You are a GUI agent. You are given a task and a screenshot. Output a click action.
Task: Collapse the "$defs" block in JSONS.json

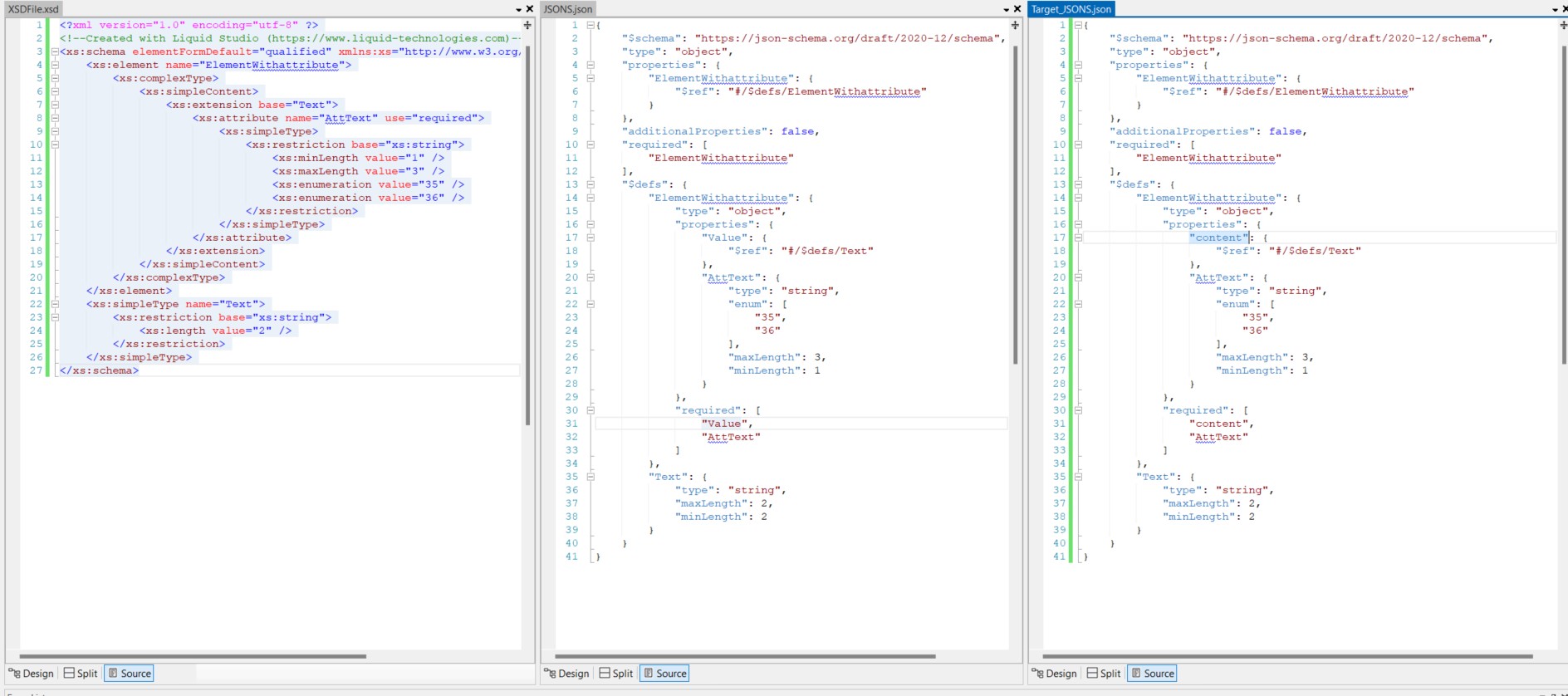(590, 184)
